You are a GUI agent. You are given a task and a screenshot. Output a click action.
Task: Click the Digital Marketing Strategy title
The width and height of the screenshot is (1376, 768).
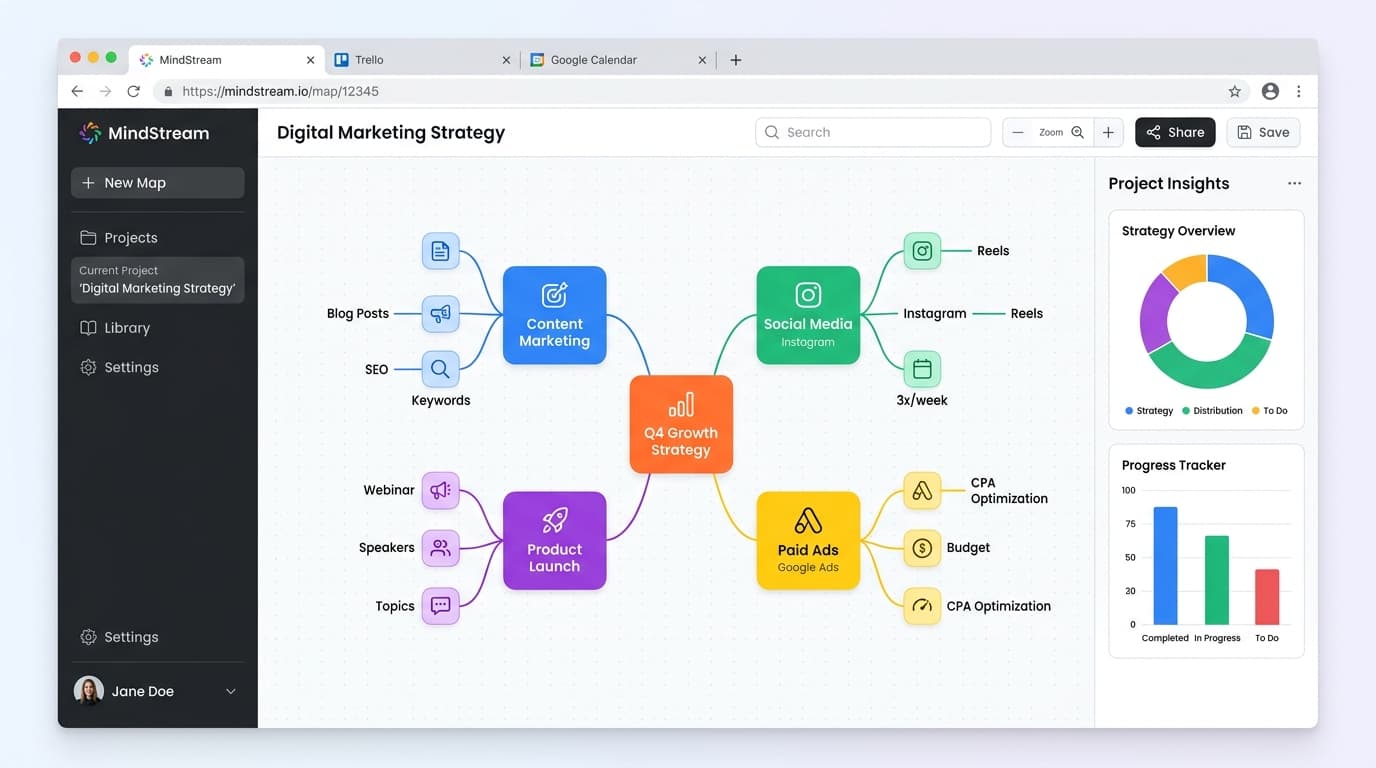[391, 132]
